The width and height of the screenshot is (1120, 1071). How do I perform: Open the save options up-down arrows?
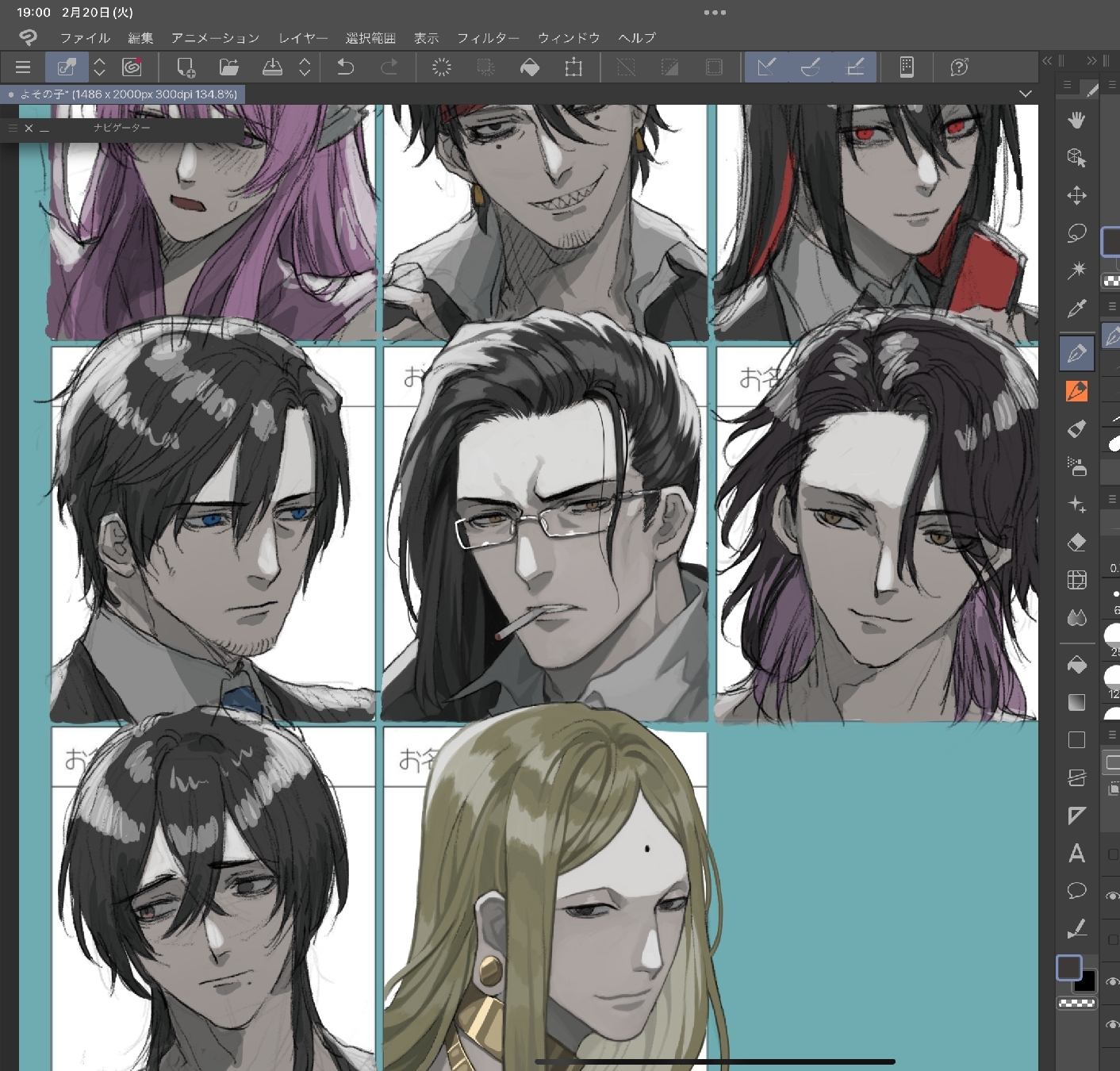coord(305,67)
